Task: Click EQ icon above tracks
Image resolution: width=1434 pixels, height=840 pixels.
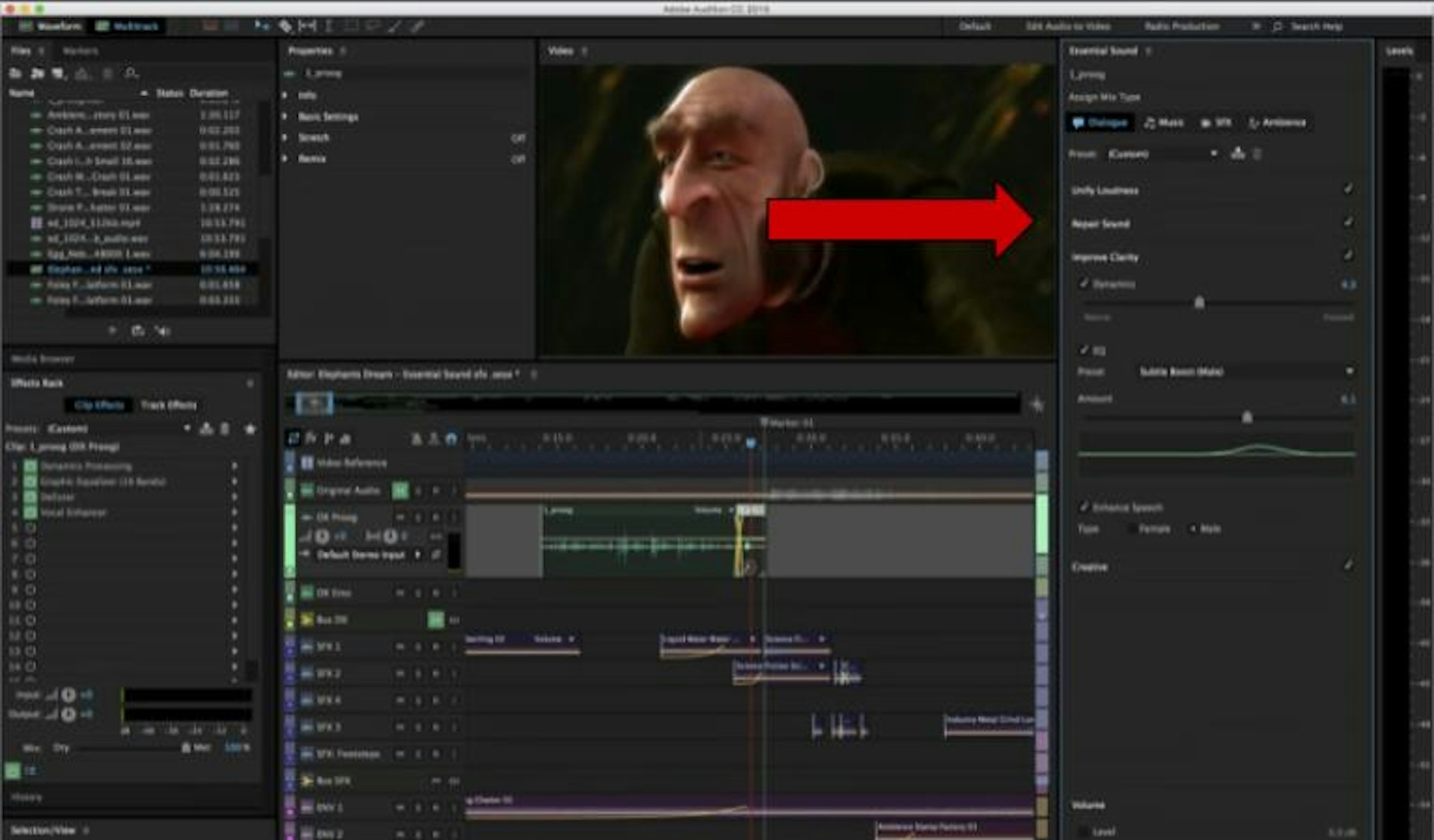Action: (344, 438)
